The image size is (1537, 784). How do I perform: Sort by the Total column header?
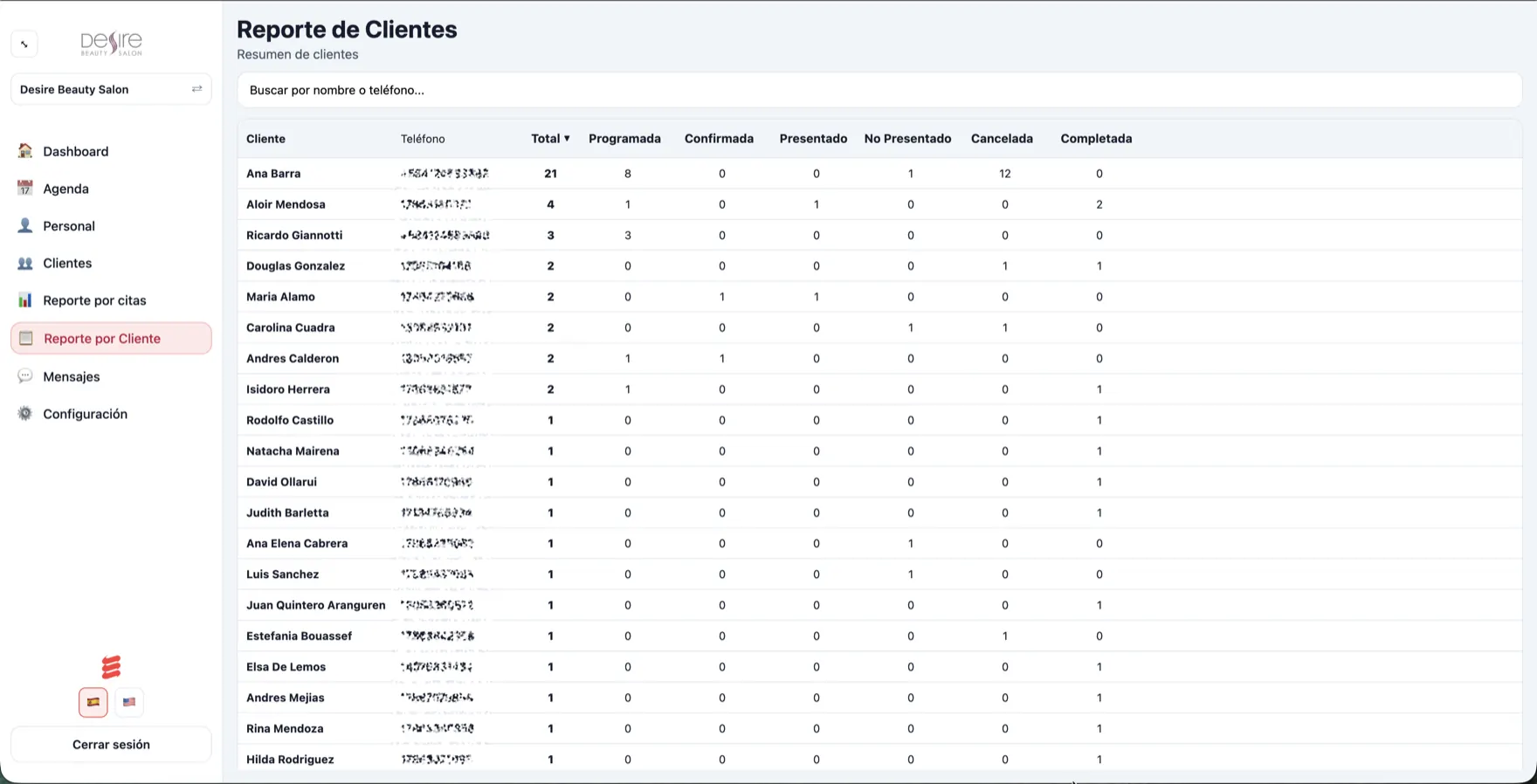pyautogui.click(x=550, y=139)
